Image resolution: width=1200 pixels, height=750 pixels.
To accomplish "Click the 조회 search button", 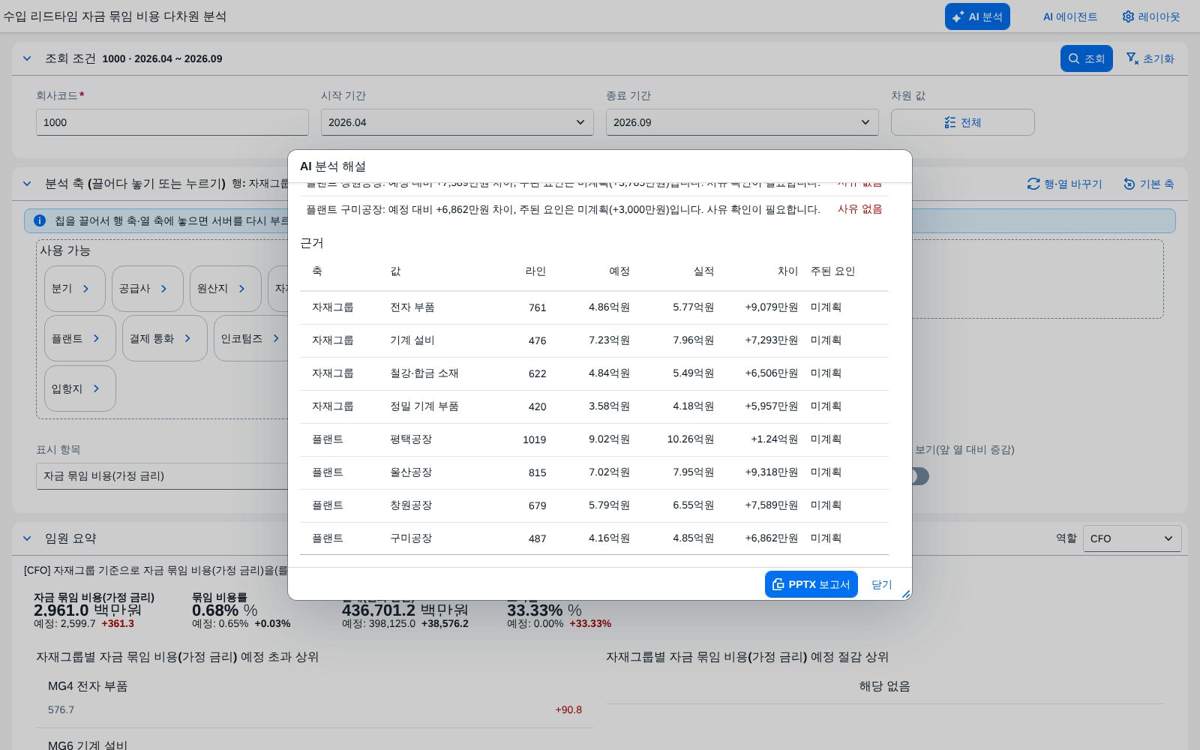I will coord(1086,58).
